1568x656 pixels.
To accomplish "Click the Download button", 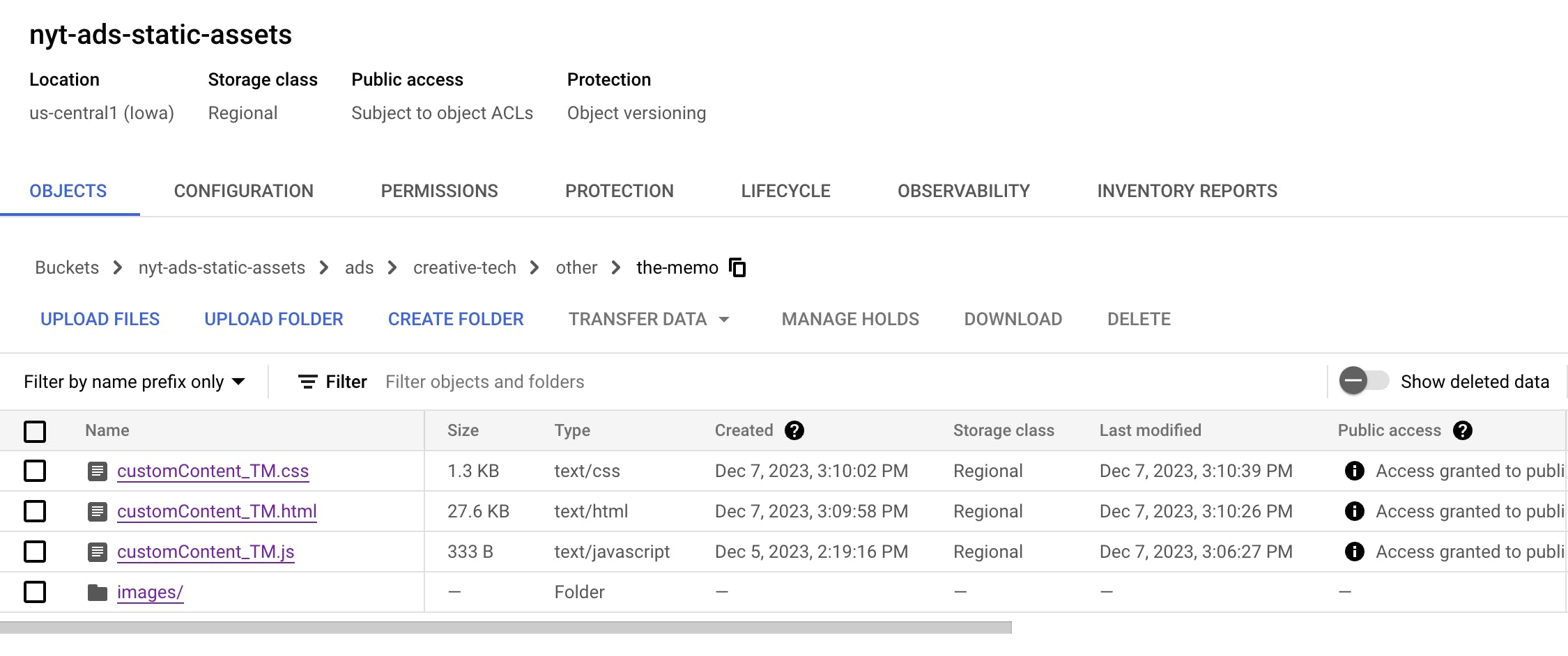I will click(x=1013, y=319).
